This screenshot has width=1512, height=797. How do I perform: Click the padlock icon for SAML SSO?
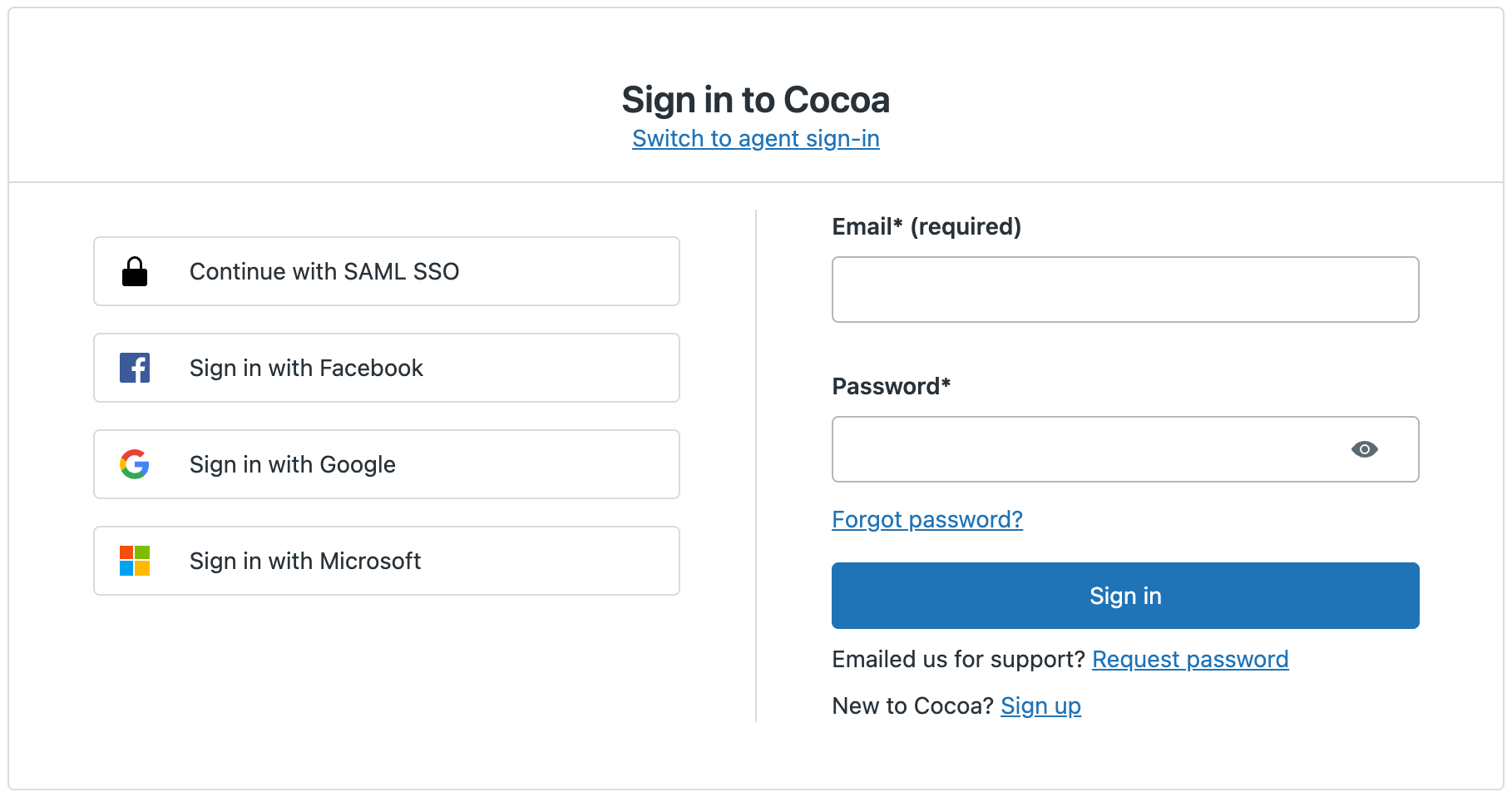(x=135, y=272)
